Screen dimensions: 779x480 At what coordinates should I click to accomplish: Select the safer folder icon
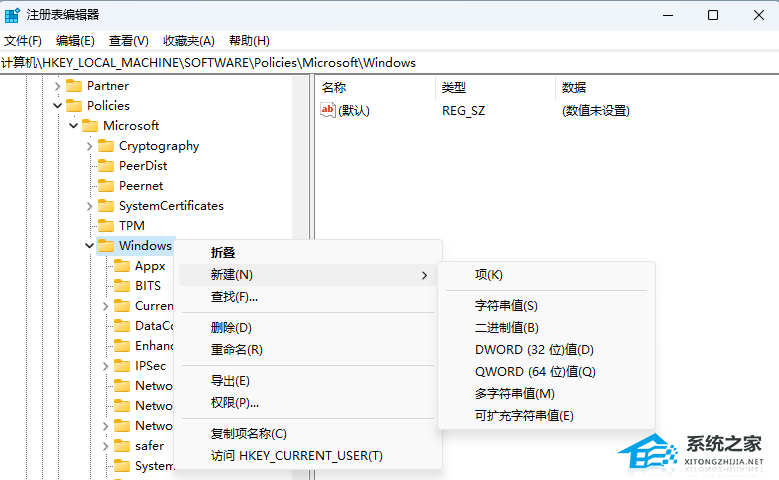click(x=122, y=446)
